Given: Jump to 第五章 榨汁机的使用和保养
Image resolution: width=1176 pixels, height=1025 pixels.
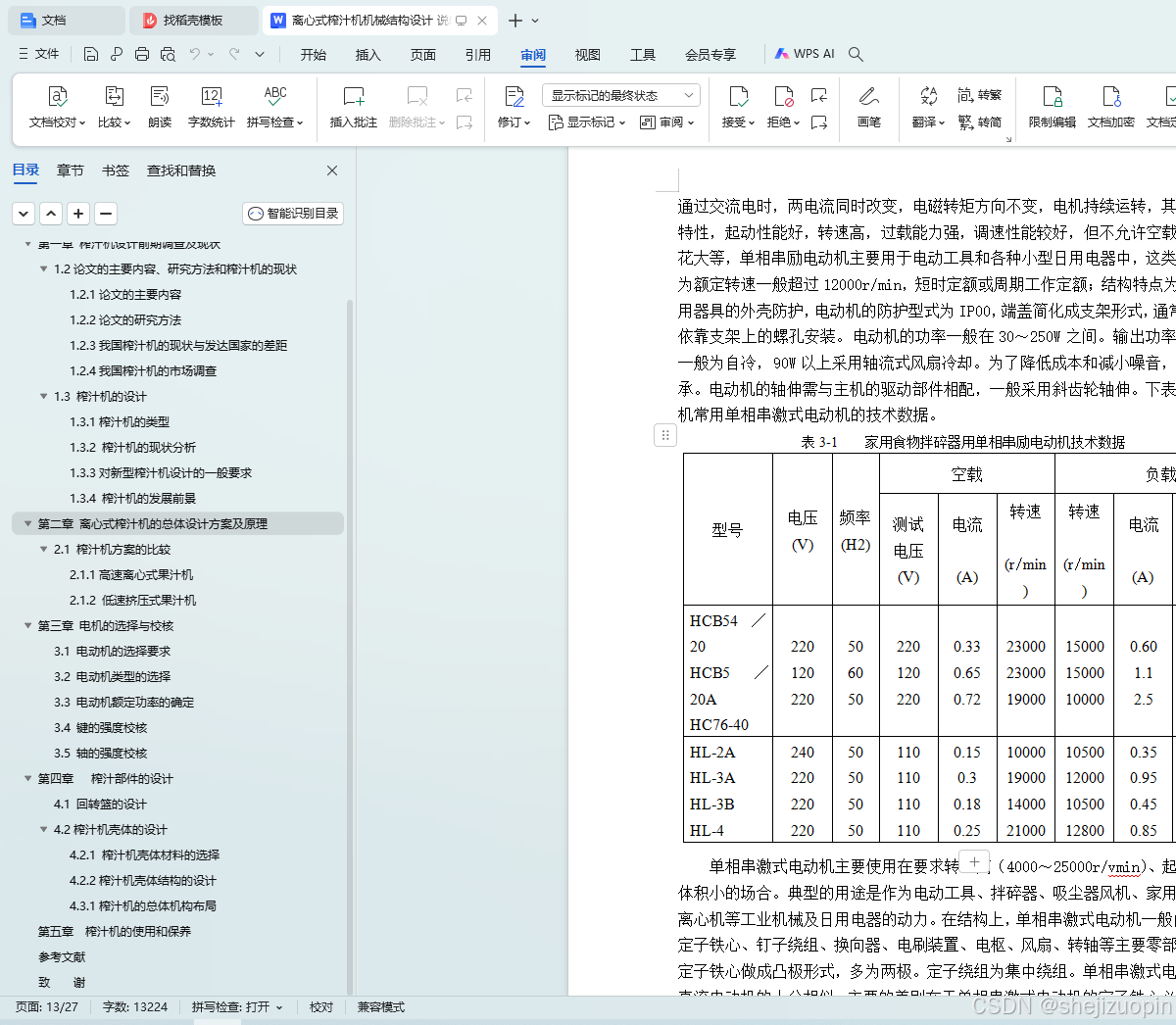Looking at the screenshot, I should 115,931.
